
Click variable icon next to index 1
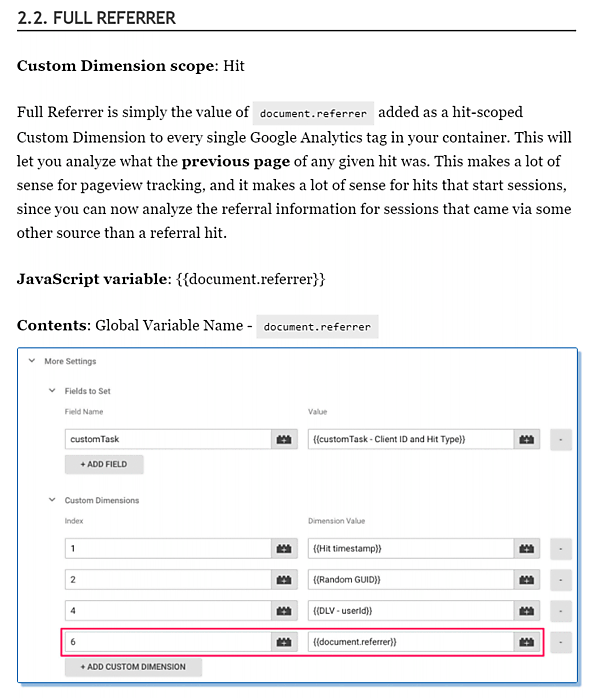[284, 548]
